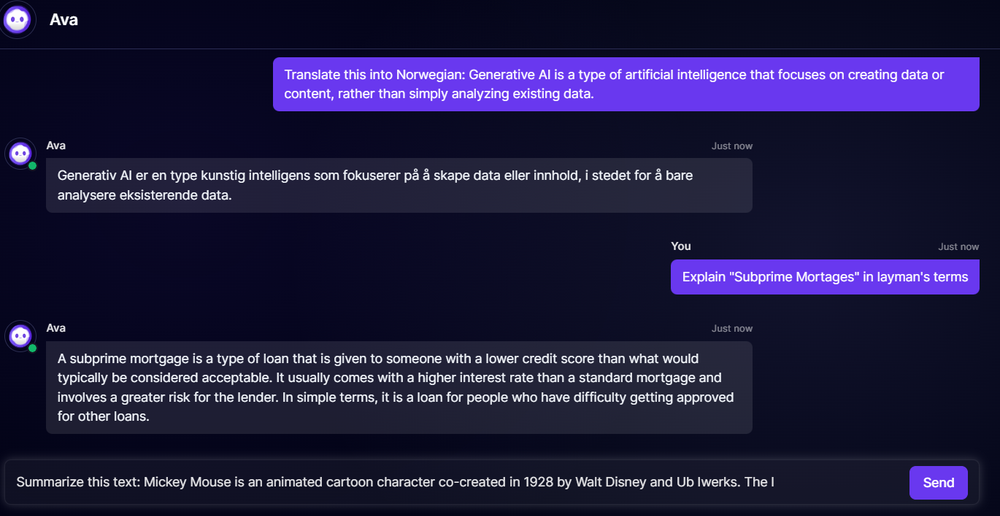Click Ava's avatar beside the subprime mortgage reply
Image resolution: width=1000 pixels, height=516 pixels.
(20, 336)
